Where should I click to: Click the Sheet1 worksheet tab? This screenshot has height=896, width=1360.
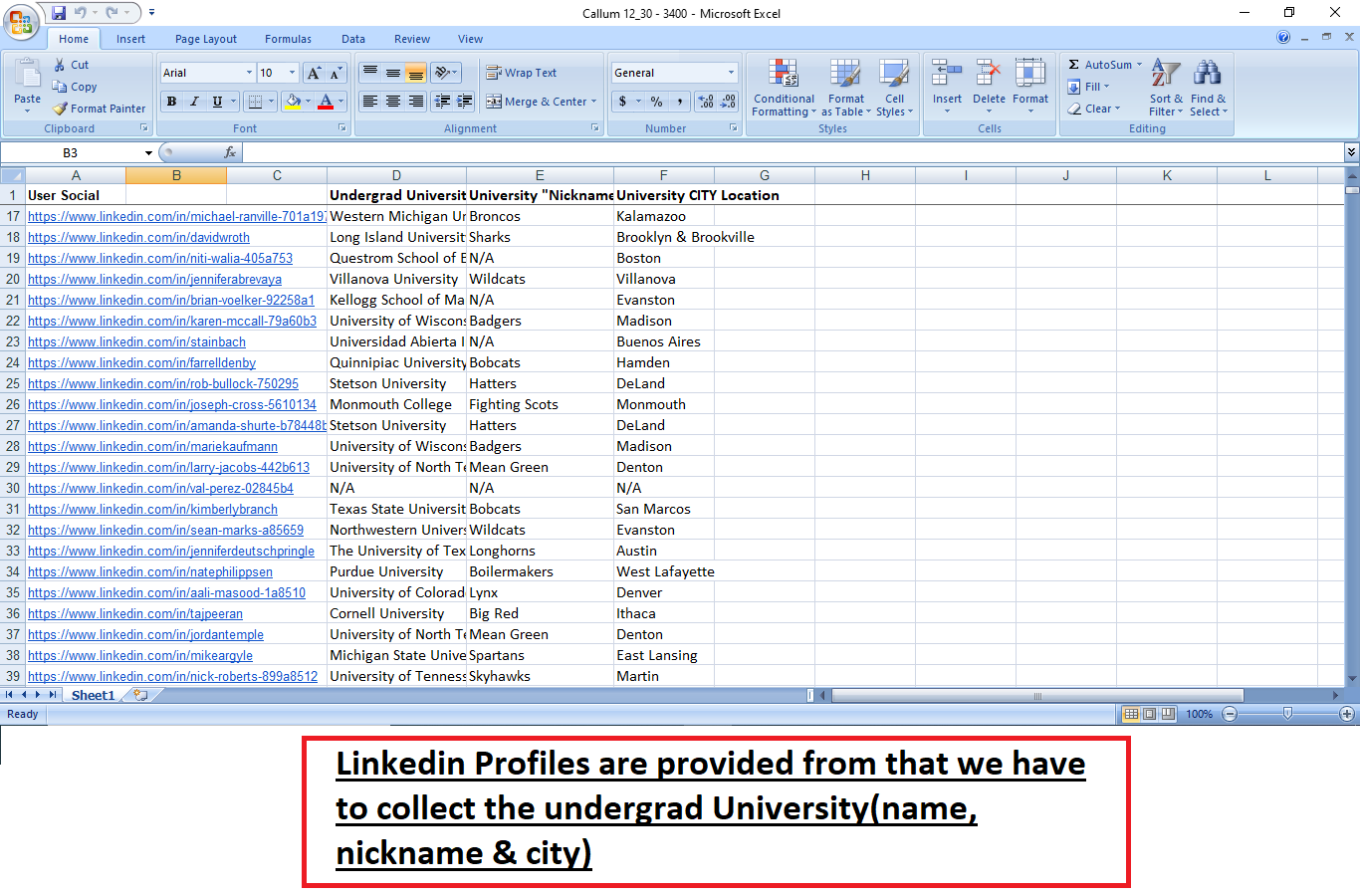click(93, 695)
